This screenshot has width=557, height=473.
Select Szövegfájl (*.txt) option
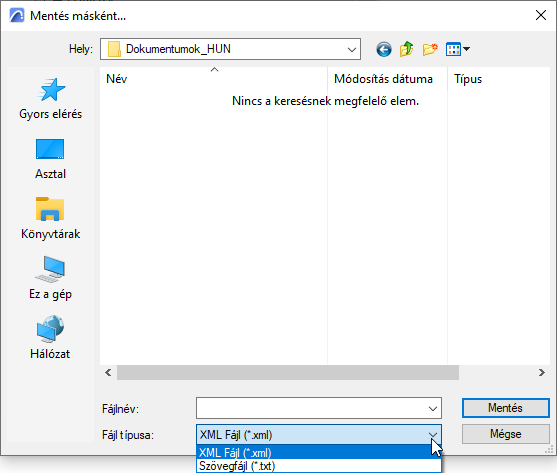point(319,466)
